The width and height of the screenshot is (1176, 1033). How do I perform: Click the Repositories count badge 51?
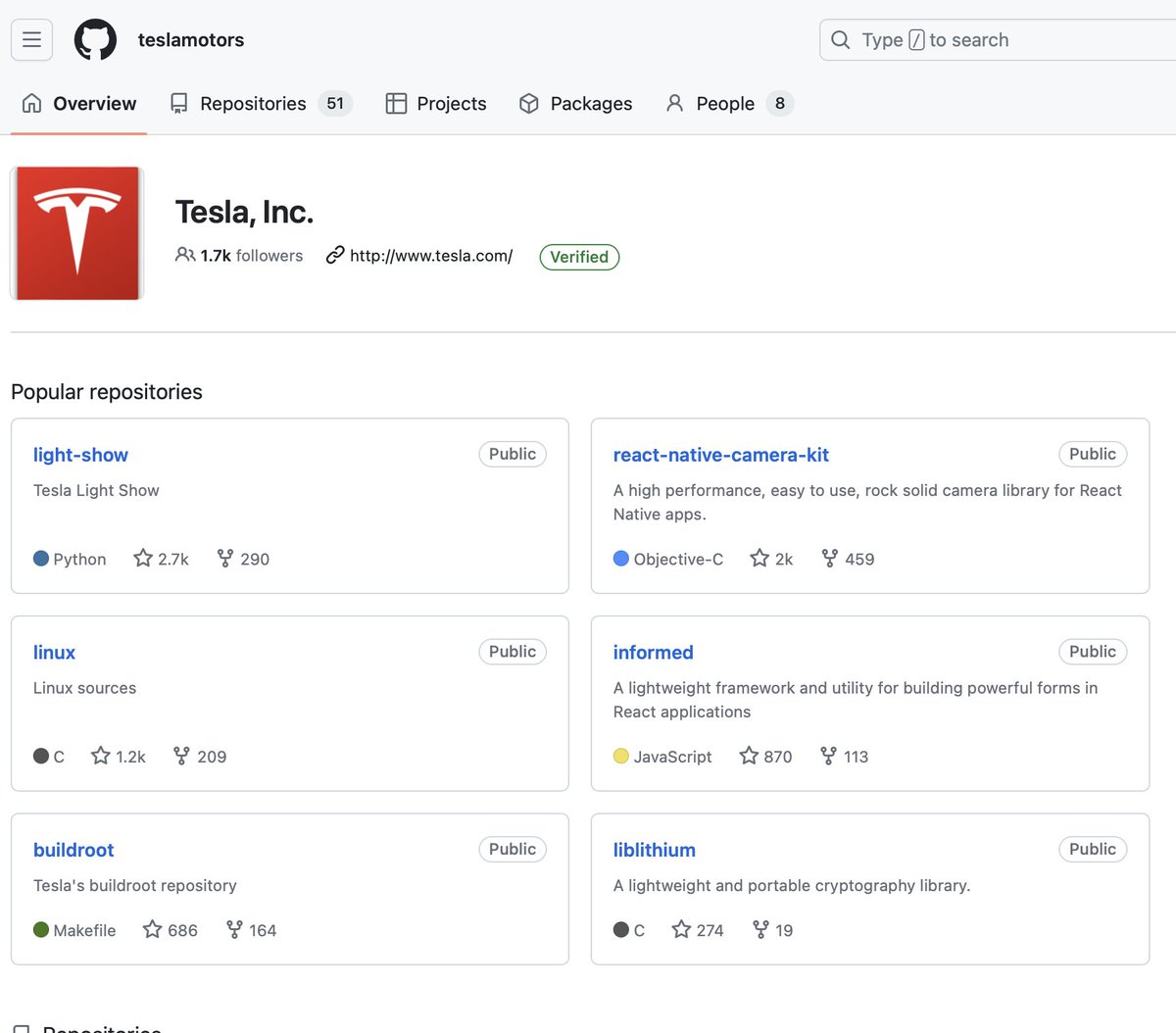(335, 104)
